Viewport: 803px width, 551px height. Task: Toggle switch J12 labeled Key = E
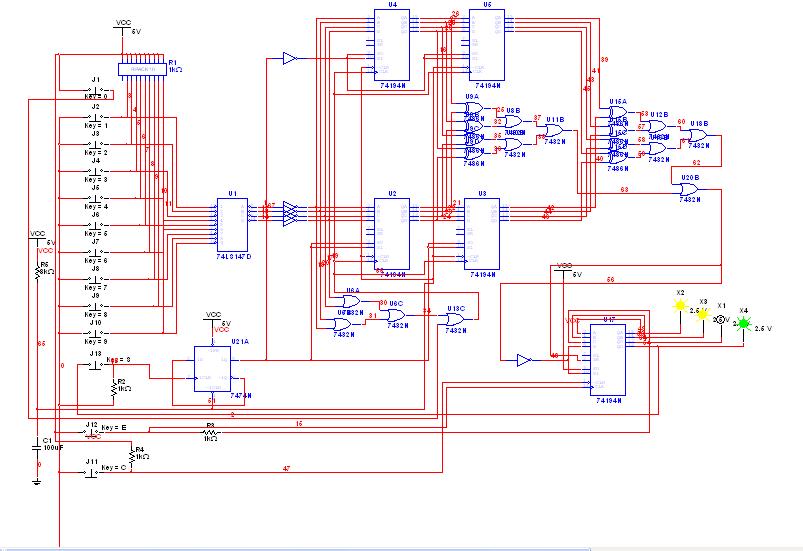pyautogui.click(x=92, y=432)
